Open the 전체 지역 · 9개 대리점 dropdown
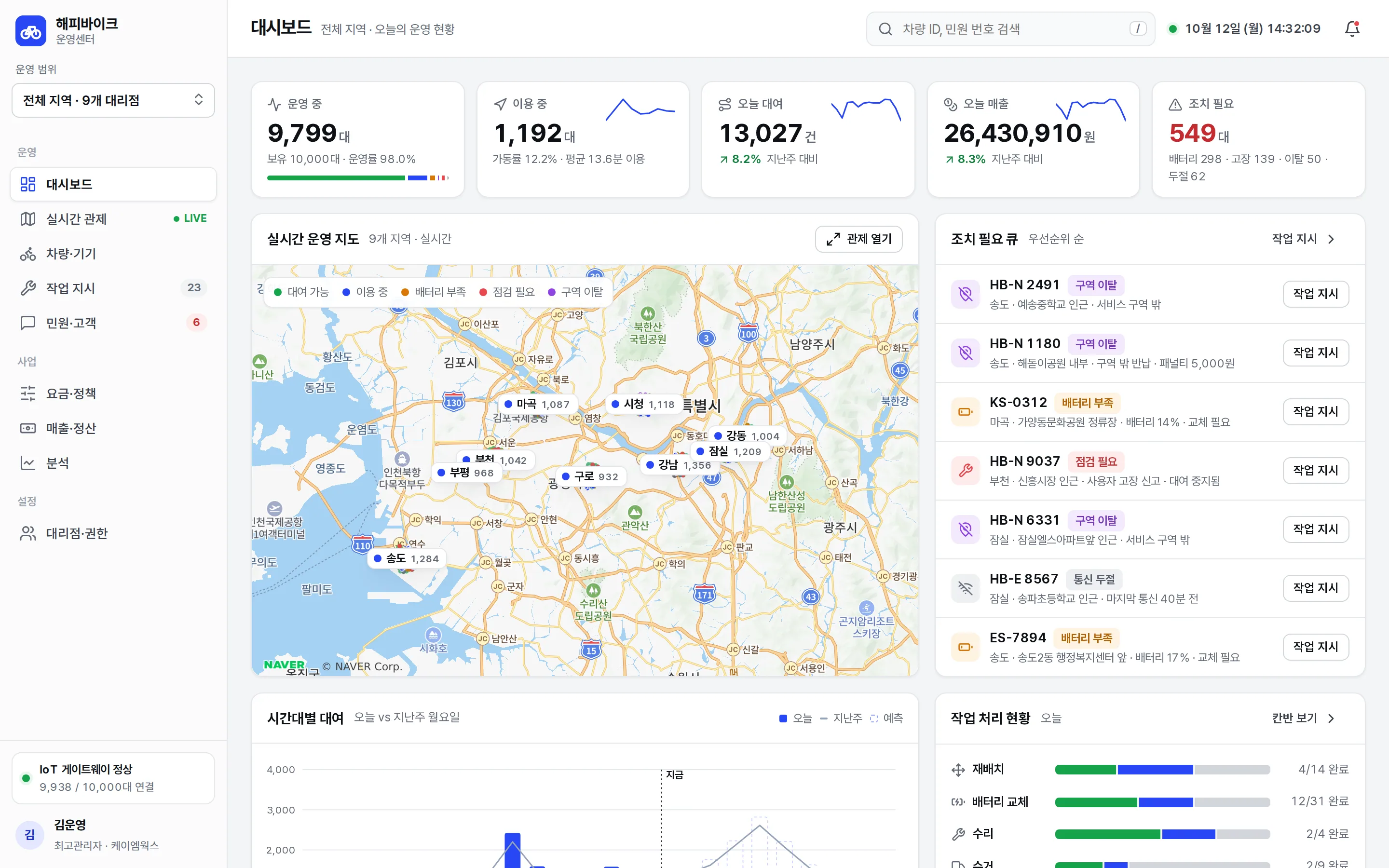 pos(113,100)
